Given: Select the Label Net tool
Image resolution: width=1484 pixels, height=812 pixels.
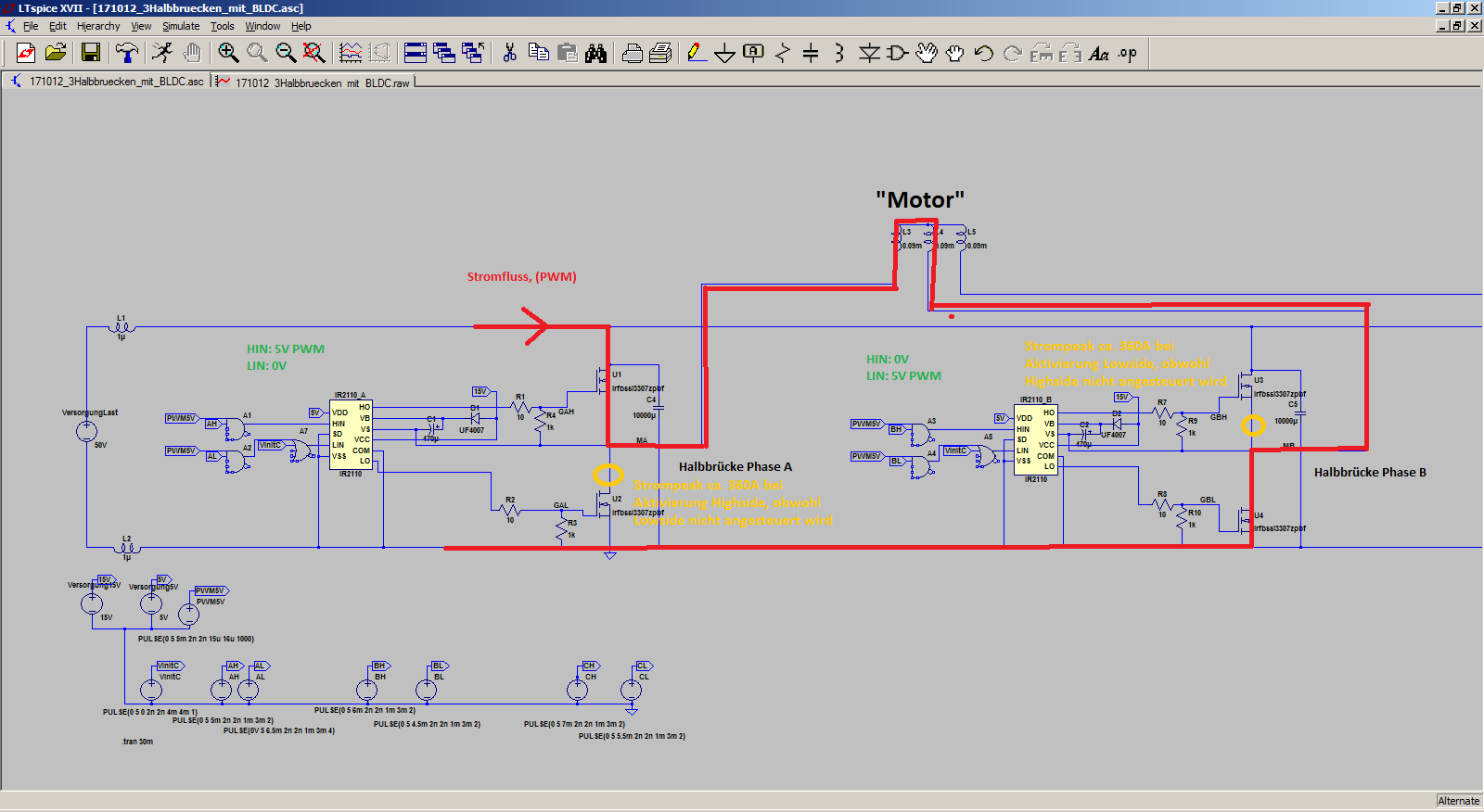Looking at the screenshot, I should pos(753,53).
